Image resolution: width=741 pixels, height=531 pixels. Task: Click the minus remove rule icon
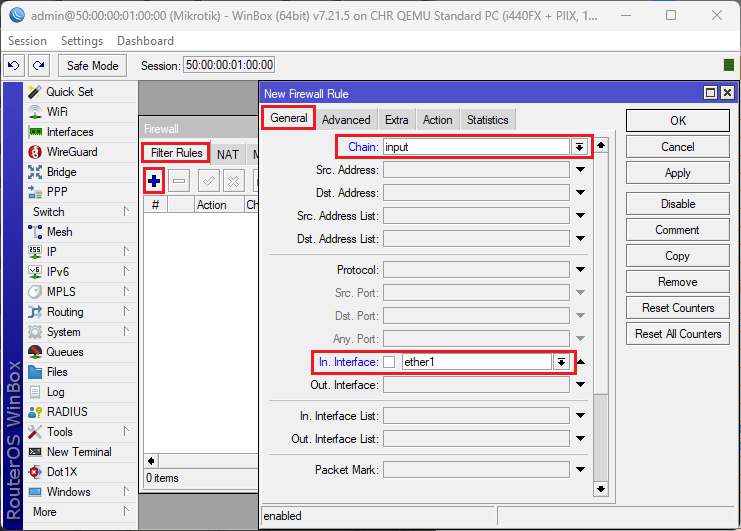[179, 181]
